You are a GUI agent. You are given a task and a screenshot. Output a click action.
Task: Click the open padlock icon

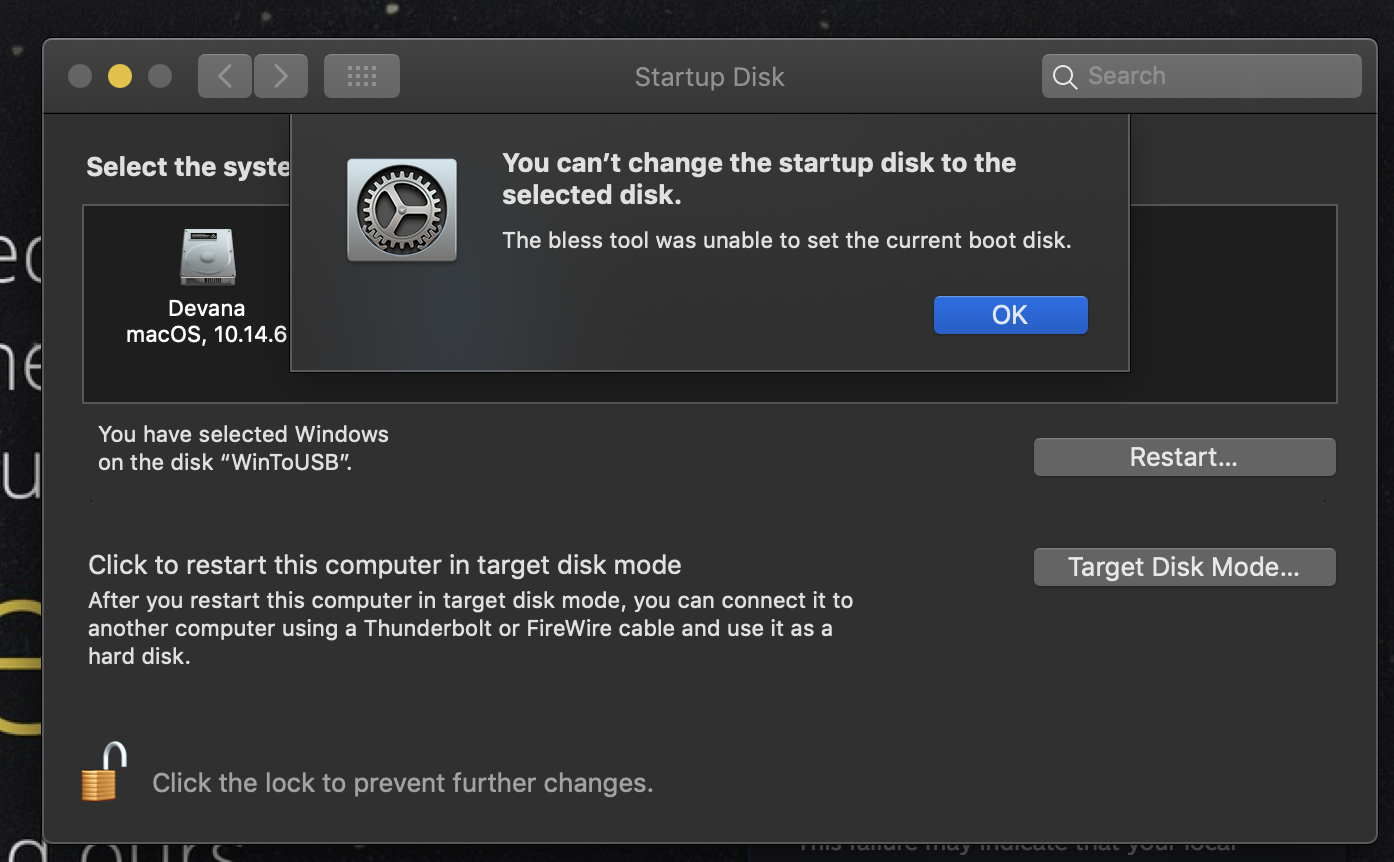(x=104, y=772)
